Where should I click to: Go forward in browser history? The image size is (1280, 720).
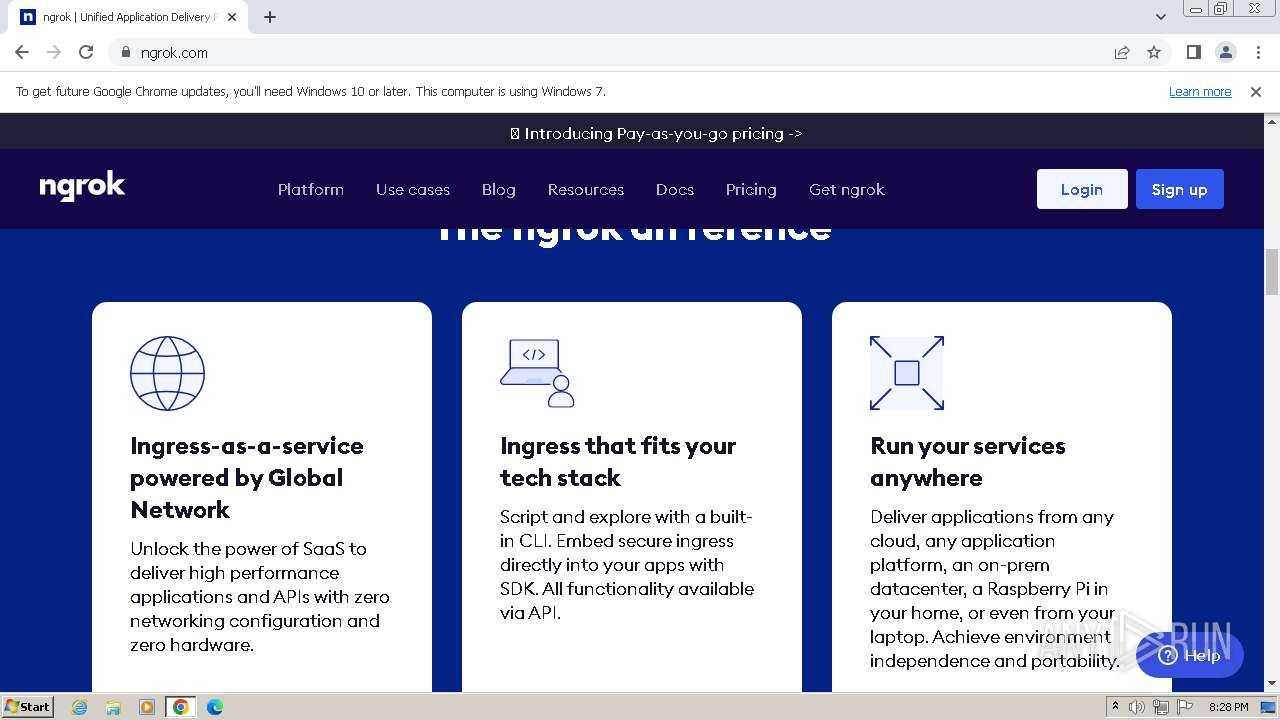(x=54, y=52)
